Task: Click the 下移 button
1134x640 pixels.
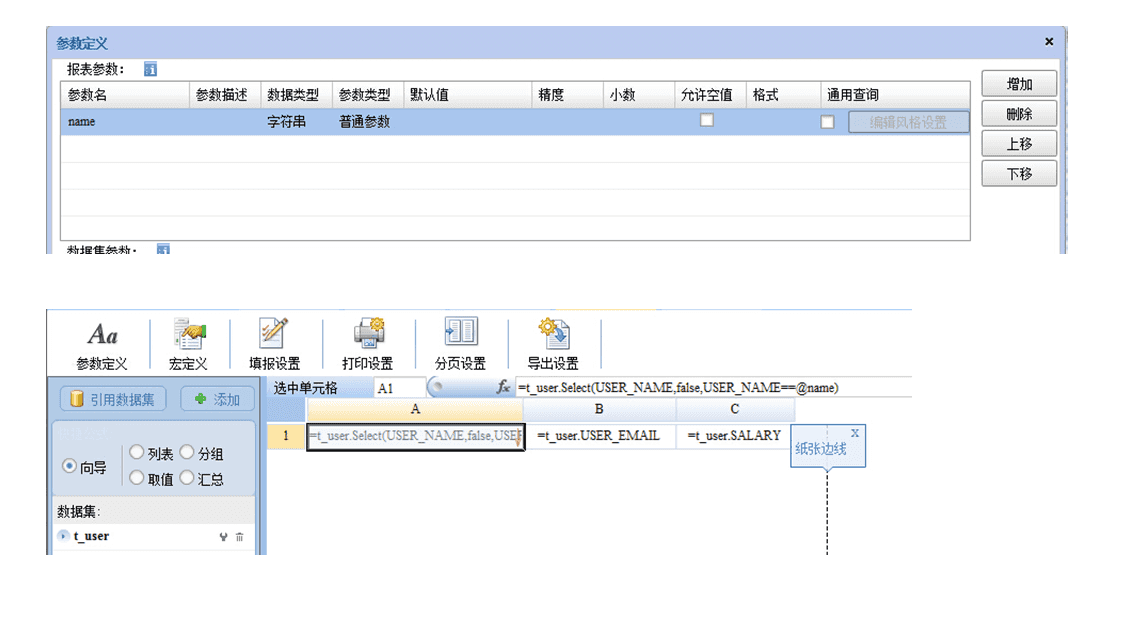Action: (1019, 174)
